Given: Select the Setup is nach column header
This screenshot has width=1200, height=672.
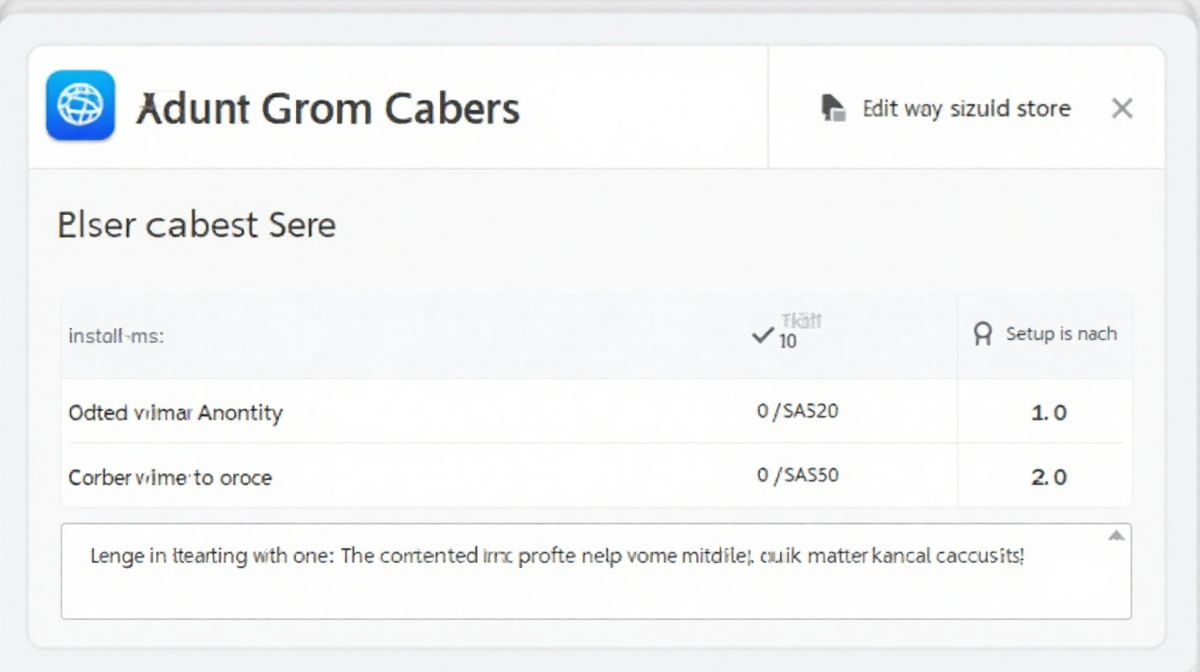Looking at the screenshot, I should [1061, 334].
